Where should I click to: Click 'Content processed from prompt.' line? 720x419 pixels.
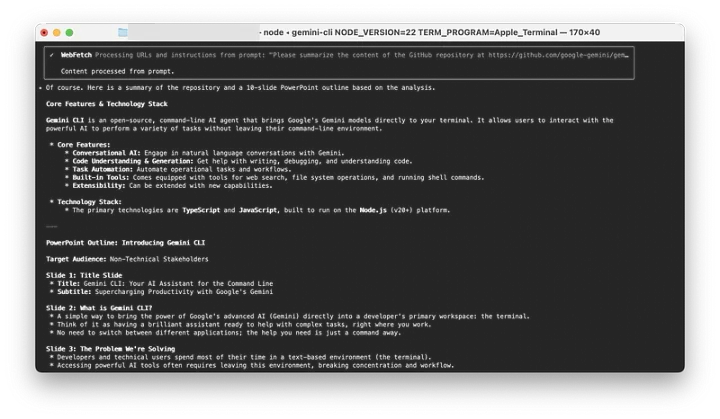point(118,71)
